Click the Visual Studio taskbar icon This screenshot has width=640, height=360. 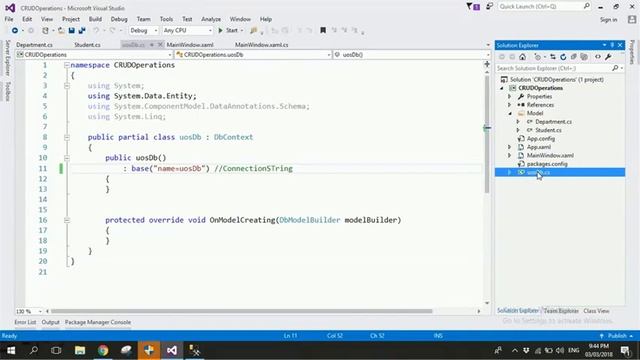point(172,351)
